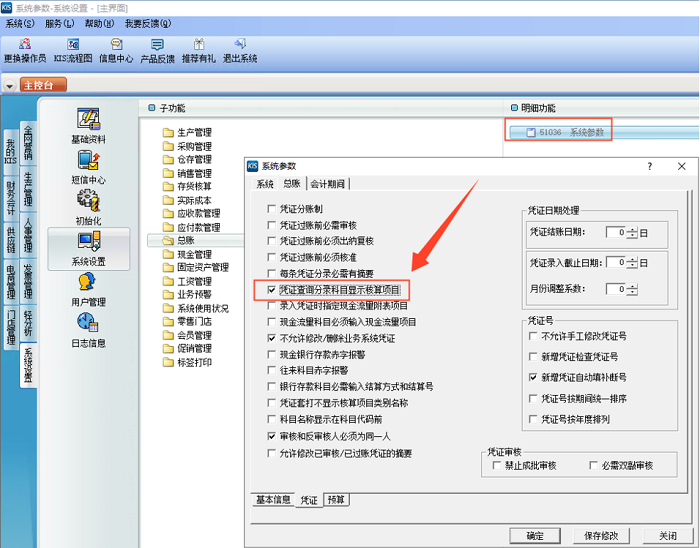Viewport: 700px width, 548px height.
Task: Enable the 凭证分账制 checkbox
Action: [271, 208]
